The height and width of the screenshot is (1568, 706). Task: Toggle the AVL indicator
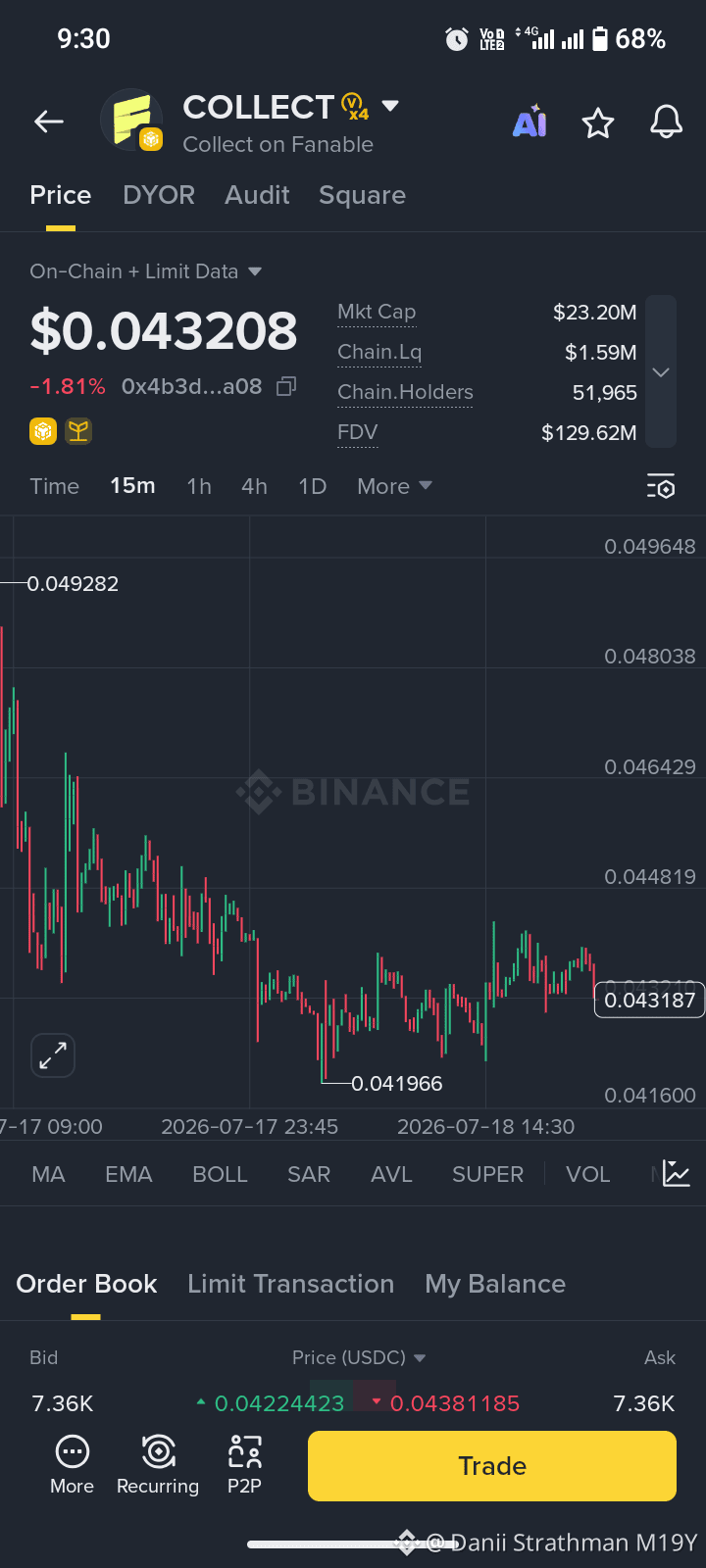click(x=391, y=1174)
